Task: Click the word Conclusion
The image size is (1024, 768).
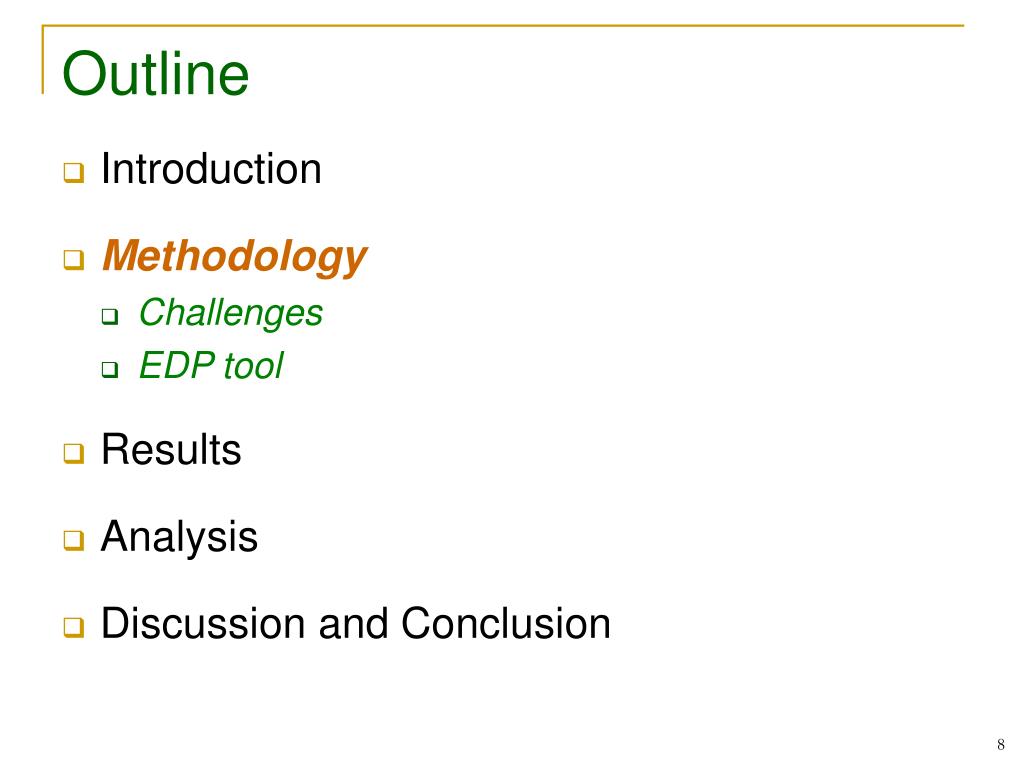Action: coord(506,623)
